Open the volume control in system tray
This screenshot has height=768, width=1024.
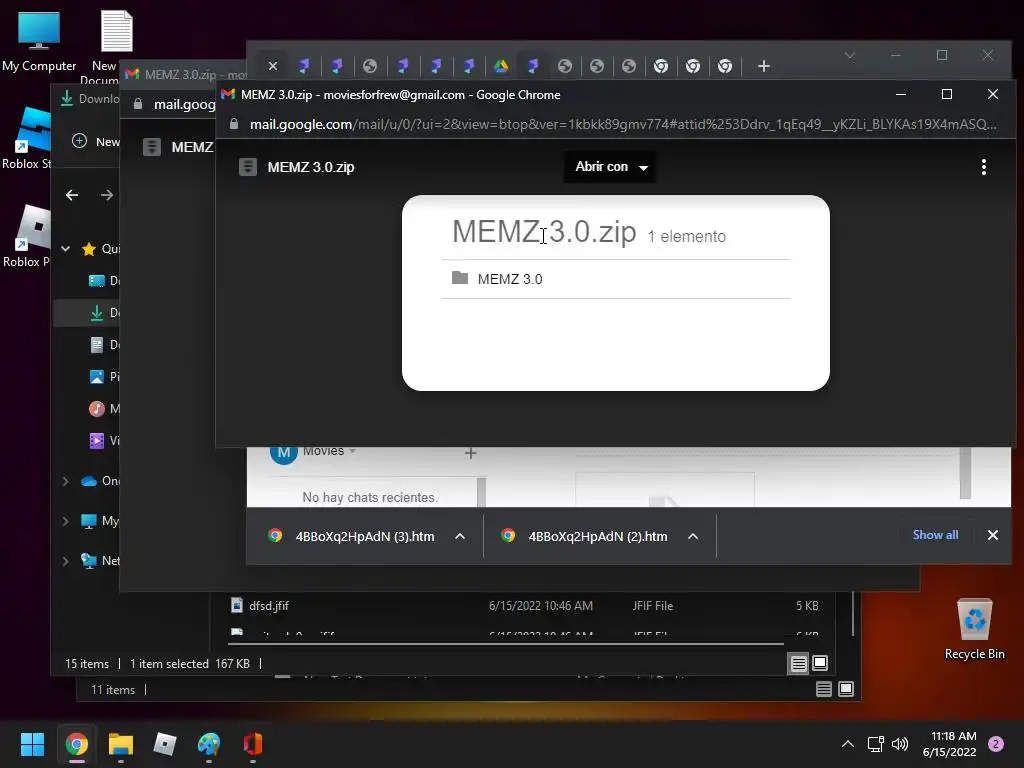pyautogui.click(x=900, y=744)
